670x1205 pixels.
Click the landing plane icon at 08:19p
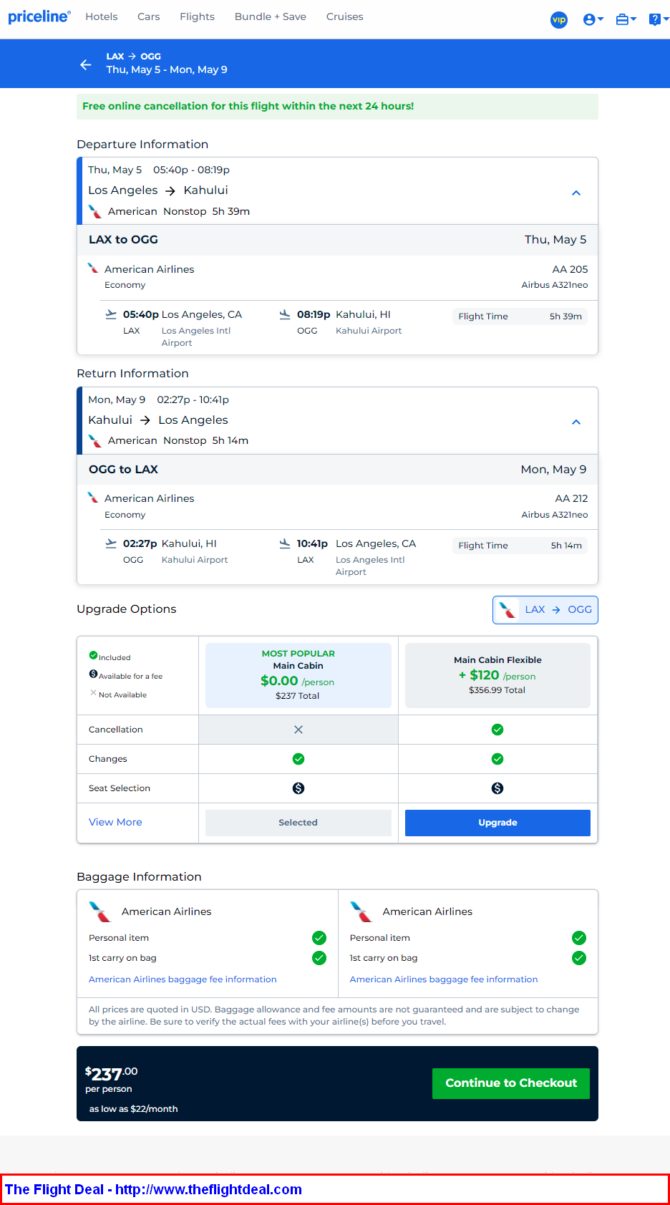tap(285, 314)
